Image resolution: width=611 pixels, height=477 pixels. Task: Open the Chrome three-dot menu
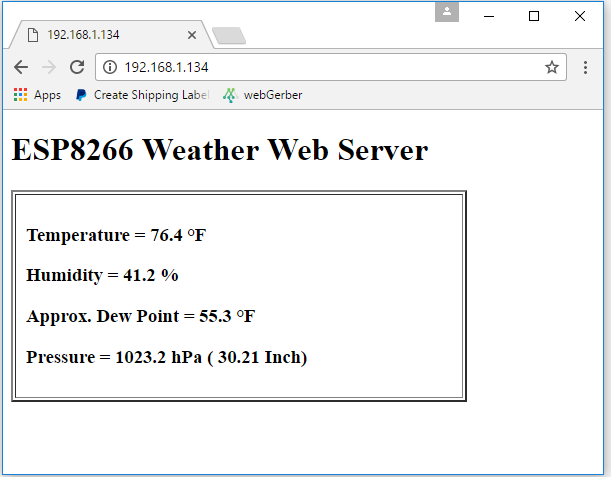coord(585,67)
